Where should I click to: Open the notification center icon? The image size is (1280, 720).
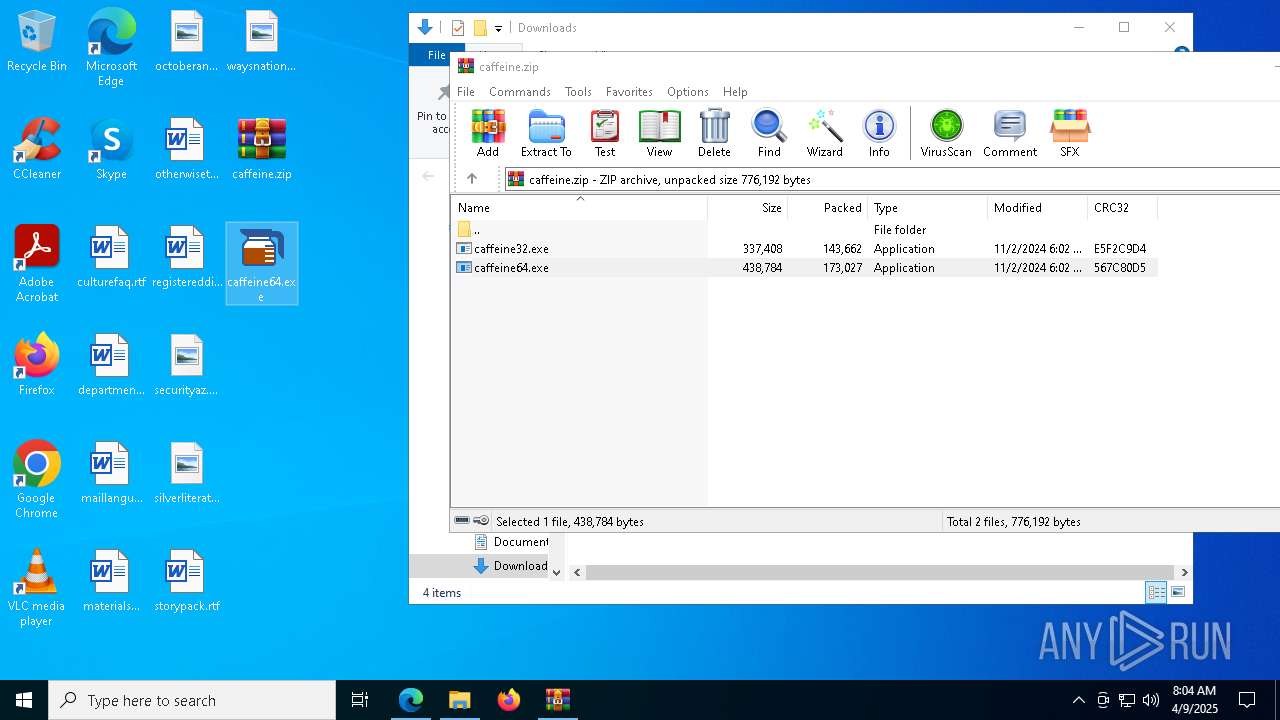1247,700
